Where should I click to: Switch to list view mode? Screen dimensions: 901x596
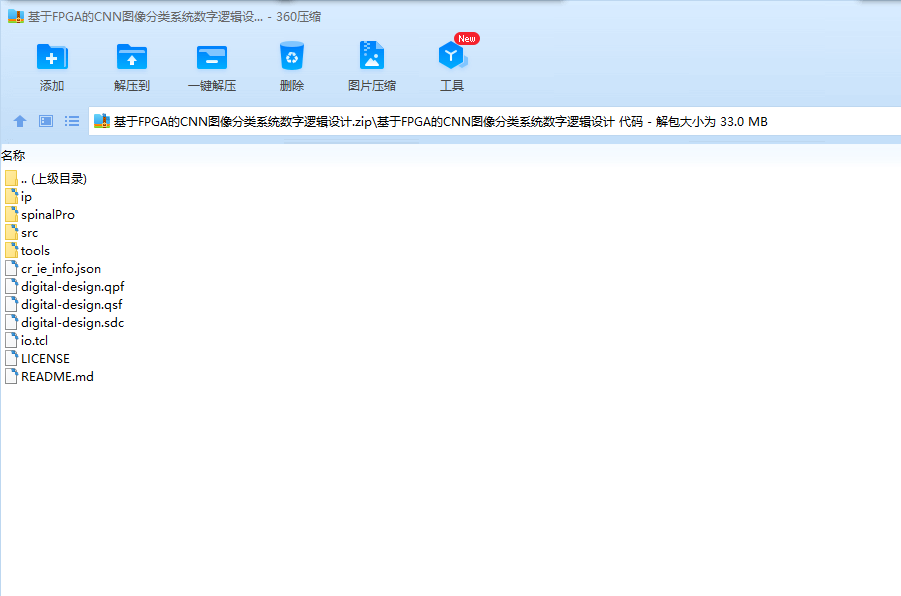[72, 121]
